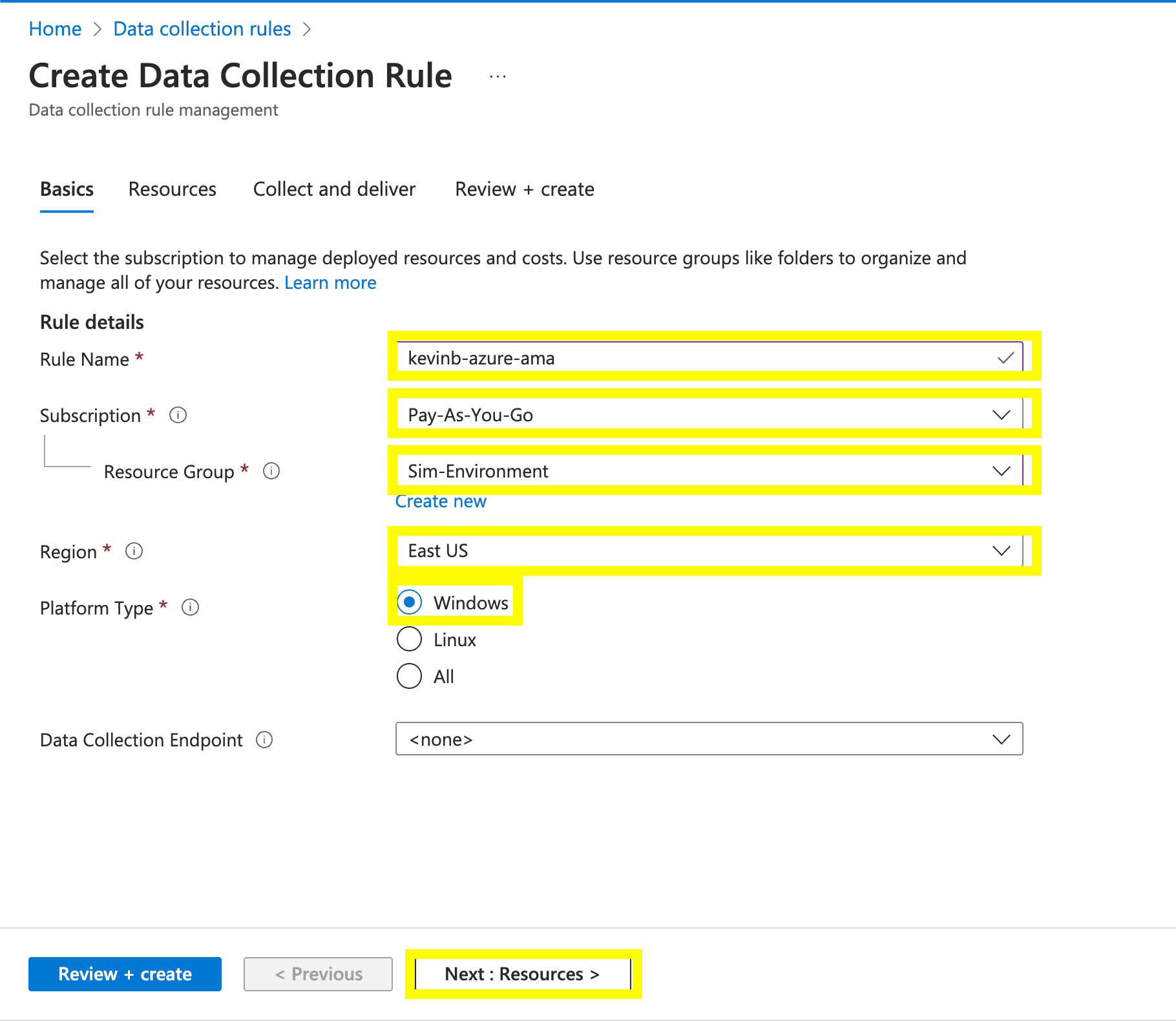Click into the Rule Name text field
This screenshot has width=1176, height=1021.
coord(698,358)
